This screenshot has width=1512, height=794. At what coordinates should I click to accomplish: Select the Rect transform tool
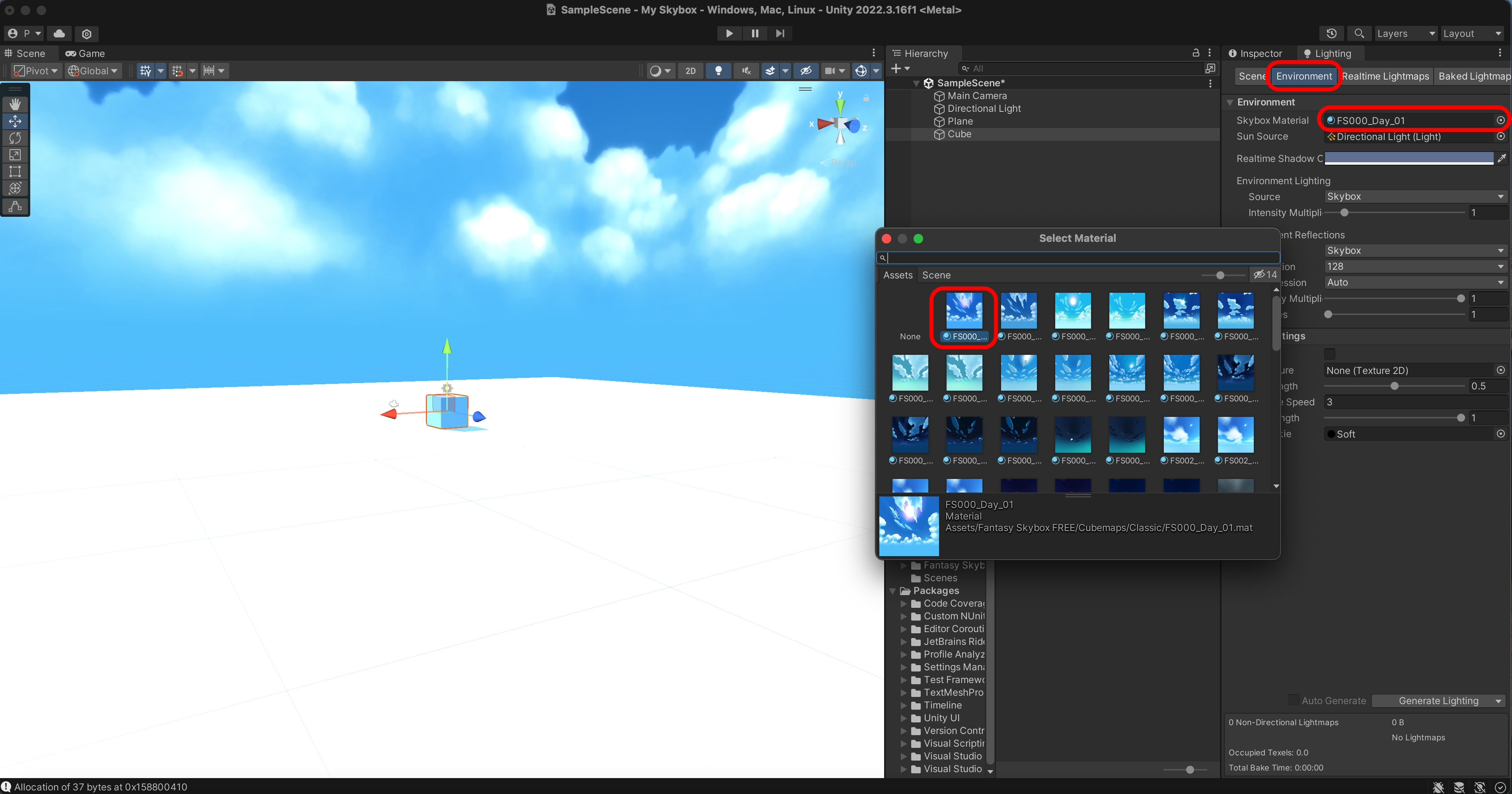(15, 172)
